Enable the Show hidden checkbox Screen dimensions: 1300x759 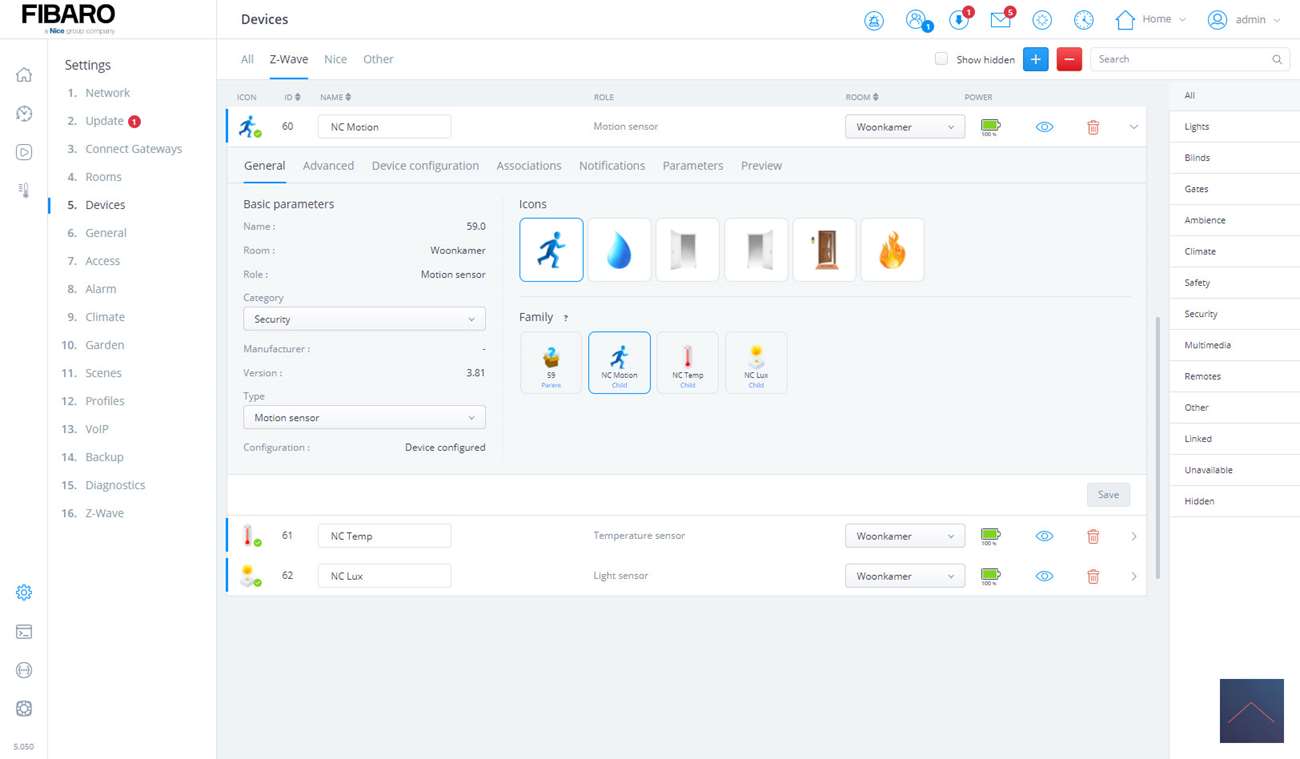pos(941,59)
